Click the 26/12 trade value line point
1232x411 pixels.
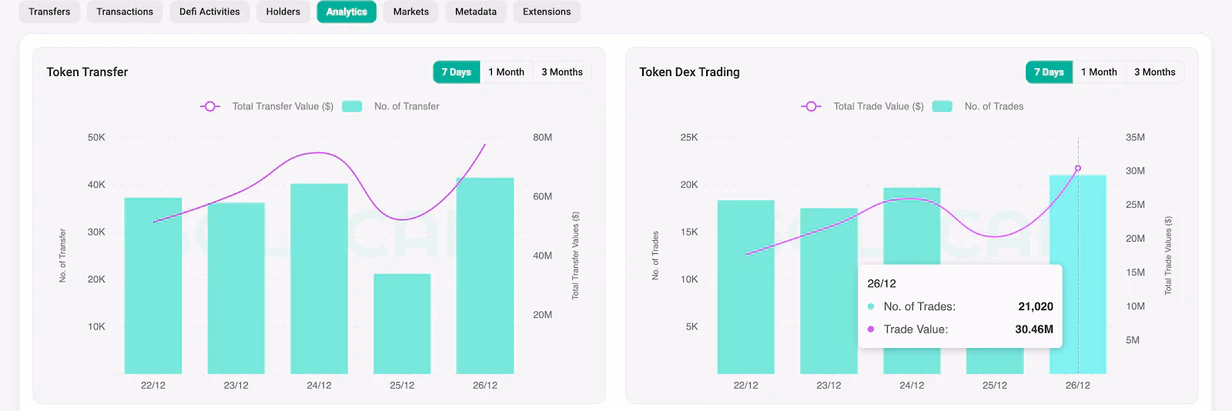[x=1078, y=168]
